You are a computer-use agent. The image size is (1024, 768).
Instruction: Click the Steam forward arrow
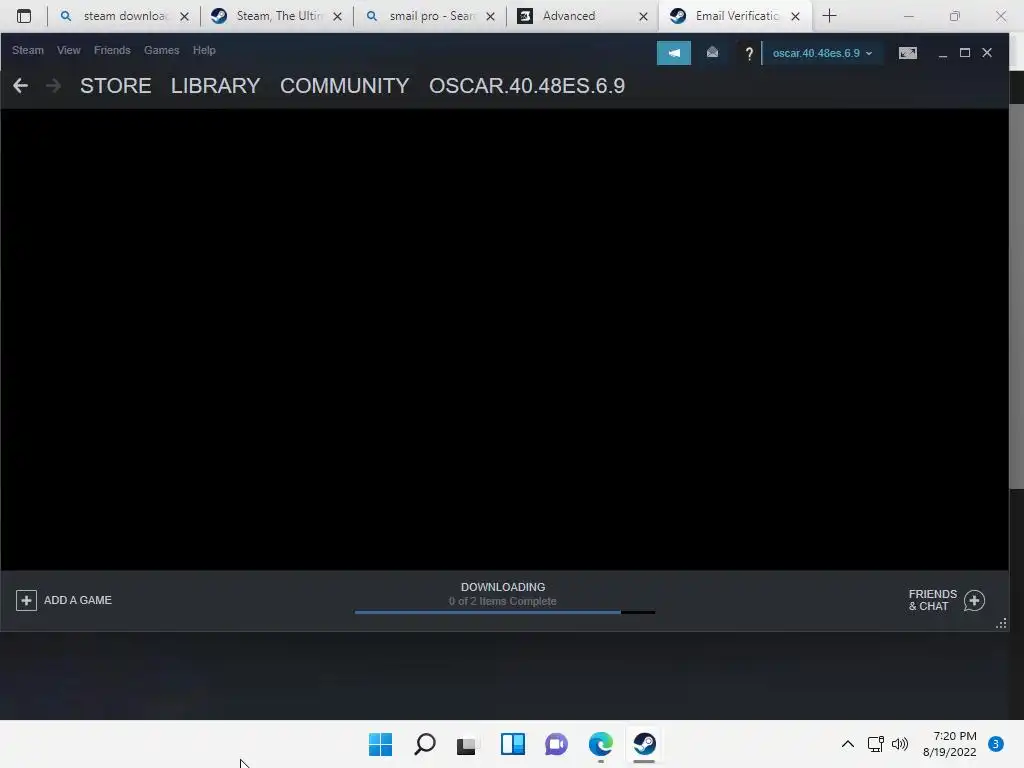point(54,86)
